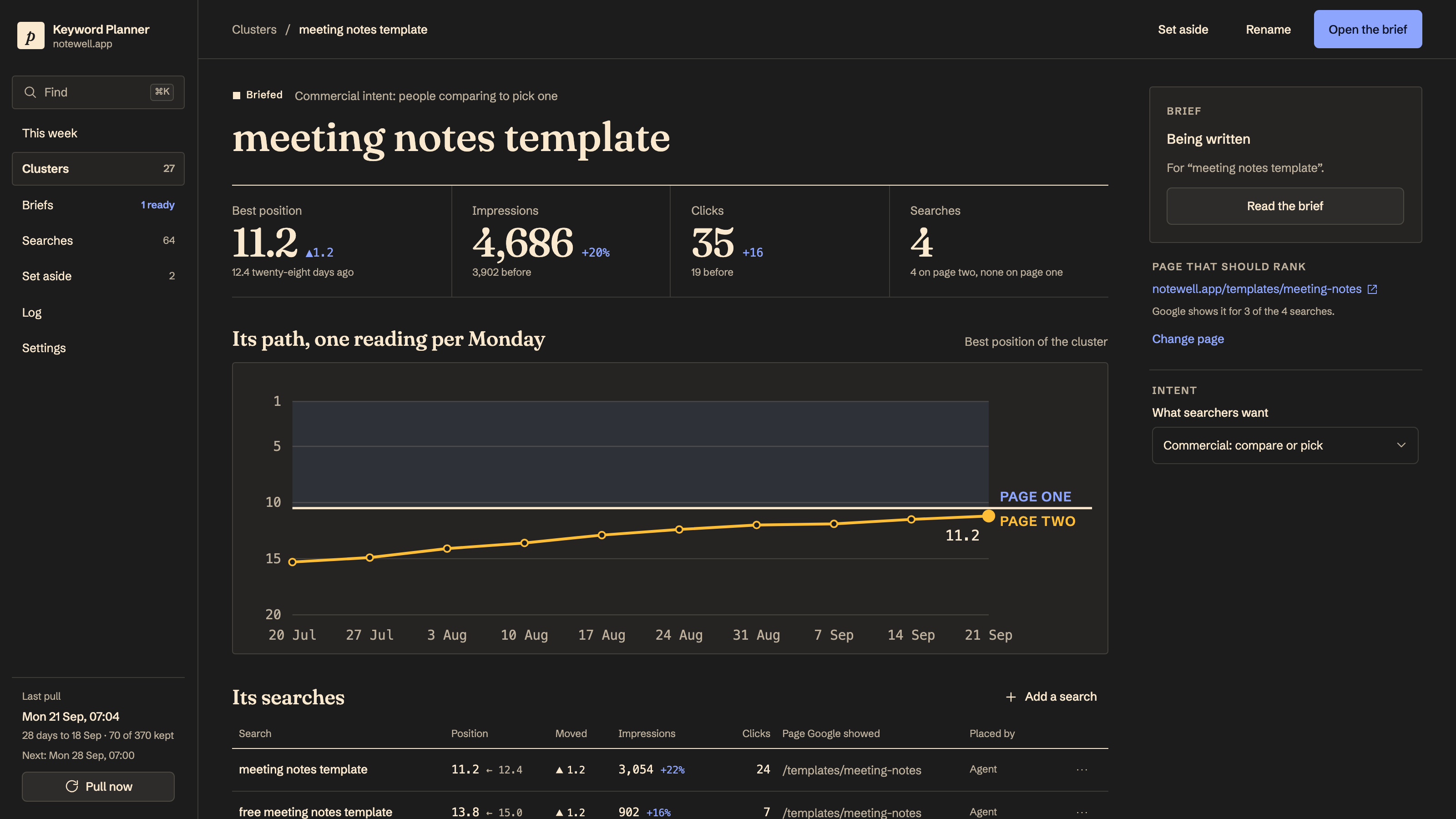This screenshot has height=819, width=1456.
Task: Click the 21 Sep highlighted chart point
Action: coord(988,516)
